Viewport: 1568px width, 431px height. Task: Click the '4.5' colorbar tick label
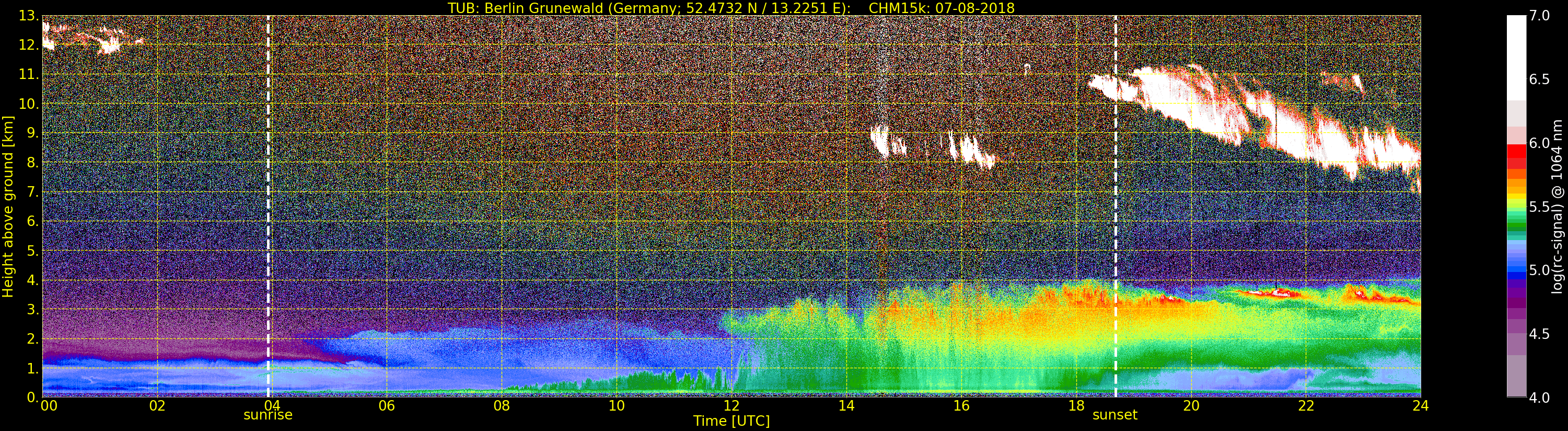pyautogui.click(x=1540, y=334)
